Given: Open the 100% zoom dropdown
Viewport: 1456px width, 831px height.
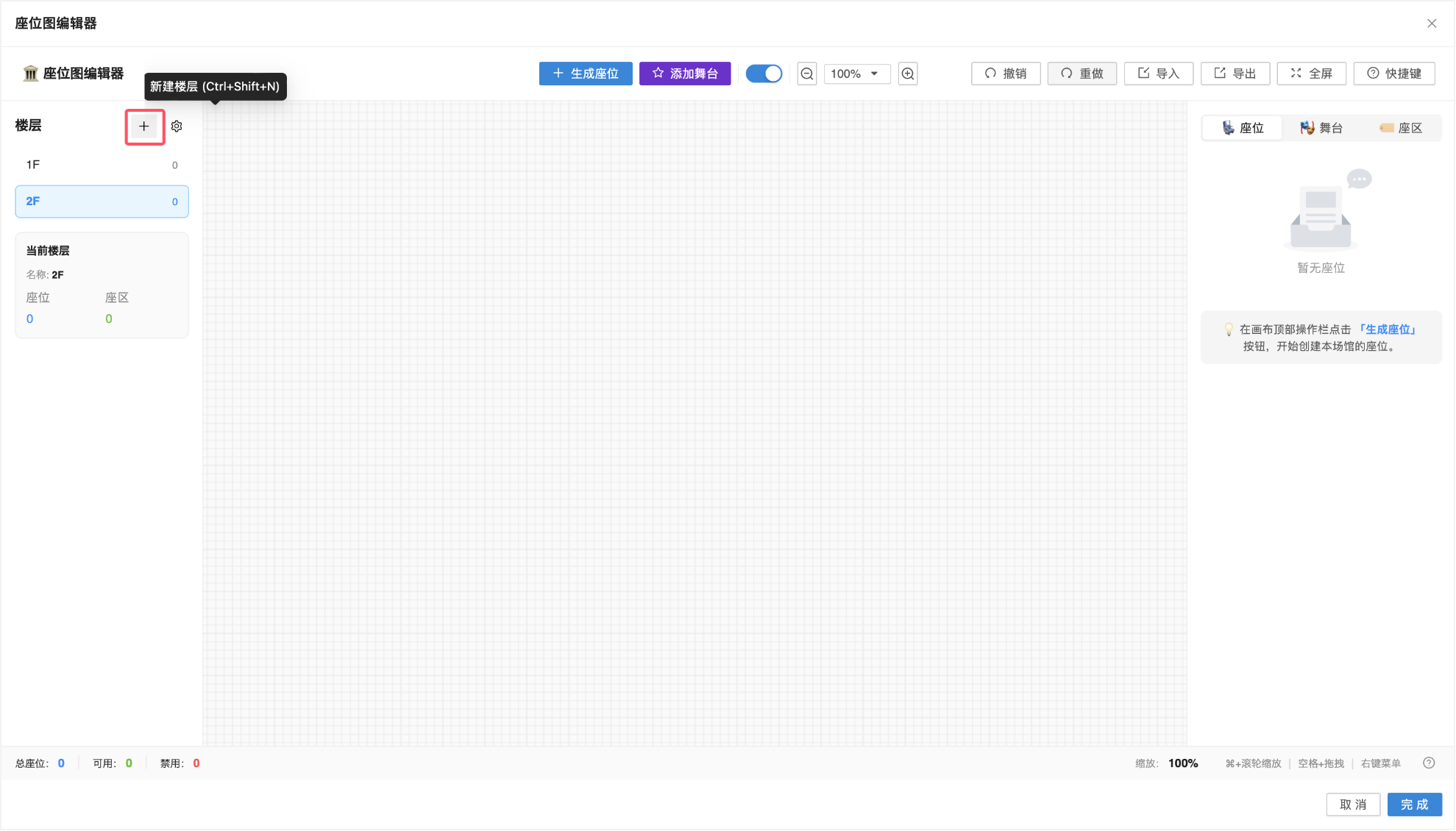Looking at the screenshot, I should (x=856, y=74).
